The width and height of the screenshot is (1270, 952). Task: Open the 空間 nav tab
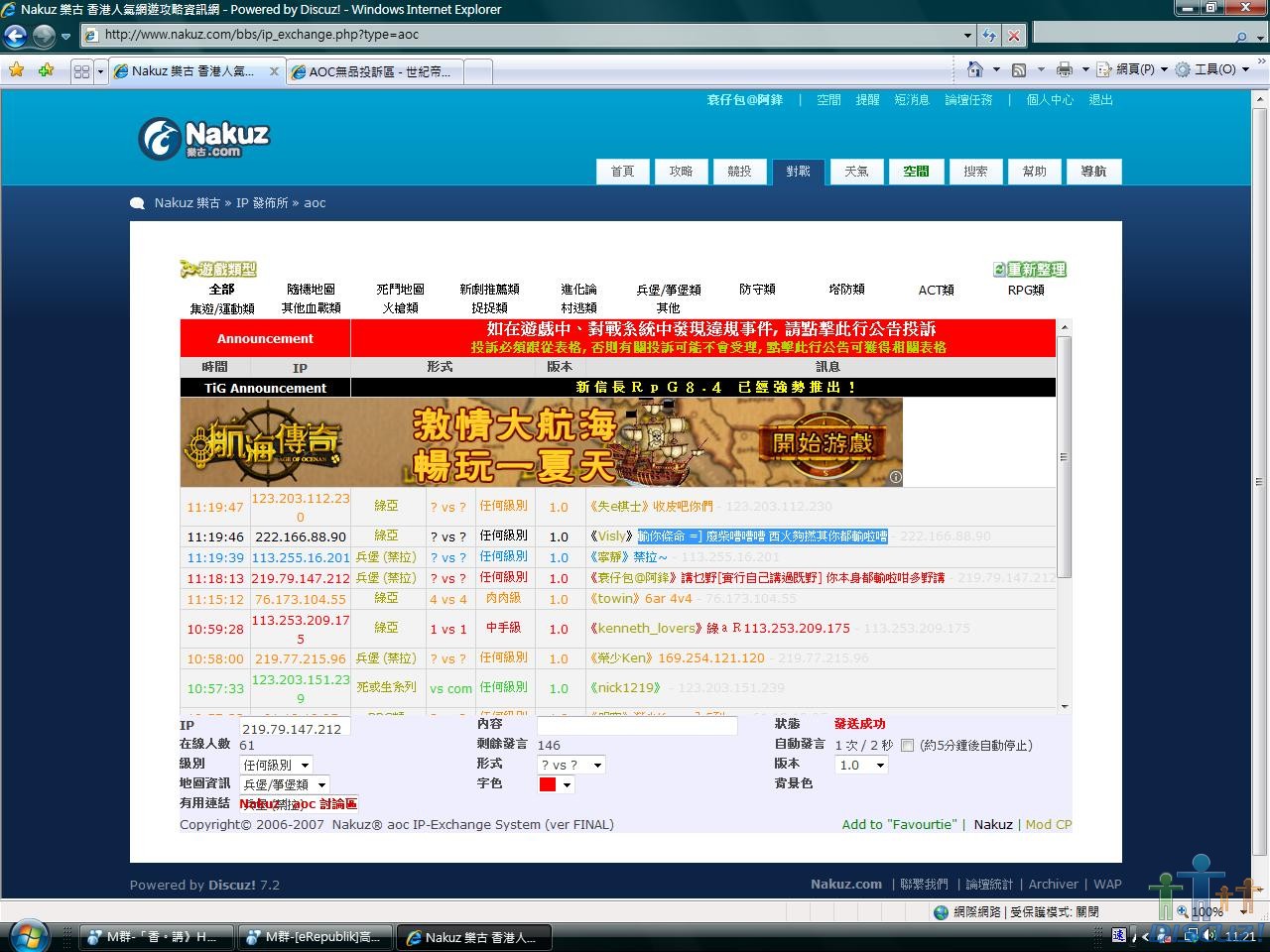pos(916,172)
